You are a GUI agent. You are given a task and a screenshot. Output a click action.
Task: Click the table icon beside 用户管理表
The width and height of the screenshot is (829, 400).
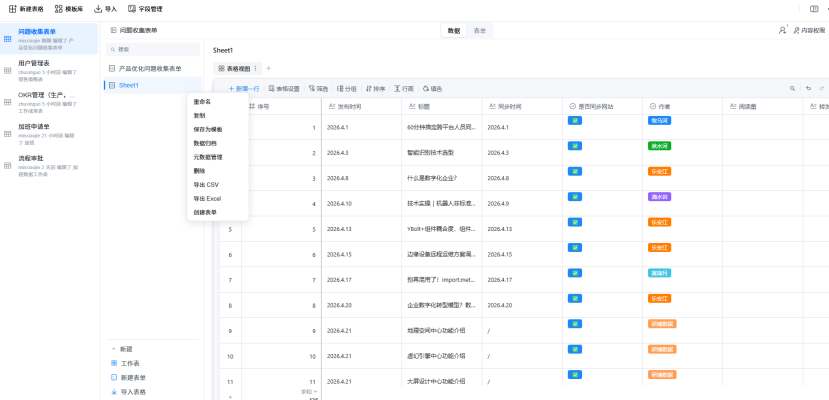(8, 70)
